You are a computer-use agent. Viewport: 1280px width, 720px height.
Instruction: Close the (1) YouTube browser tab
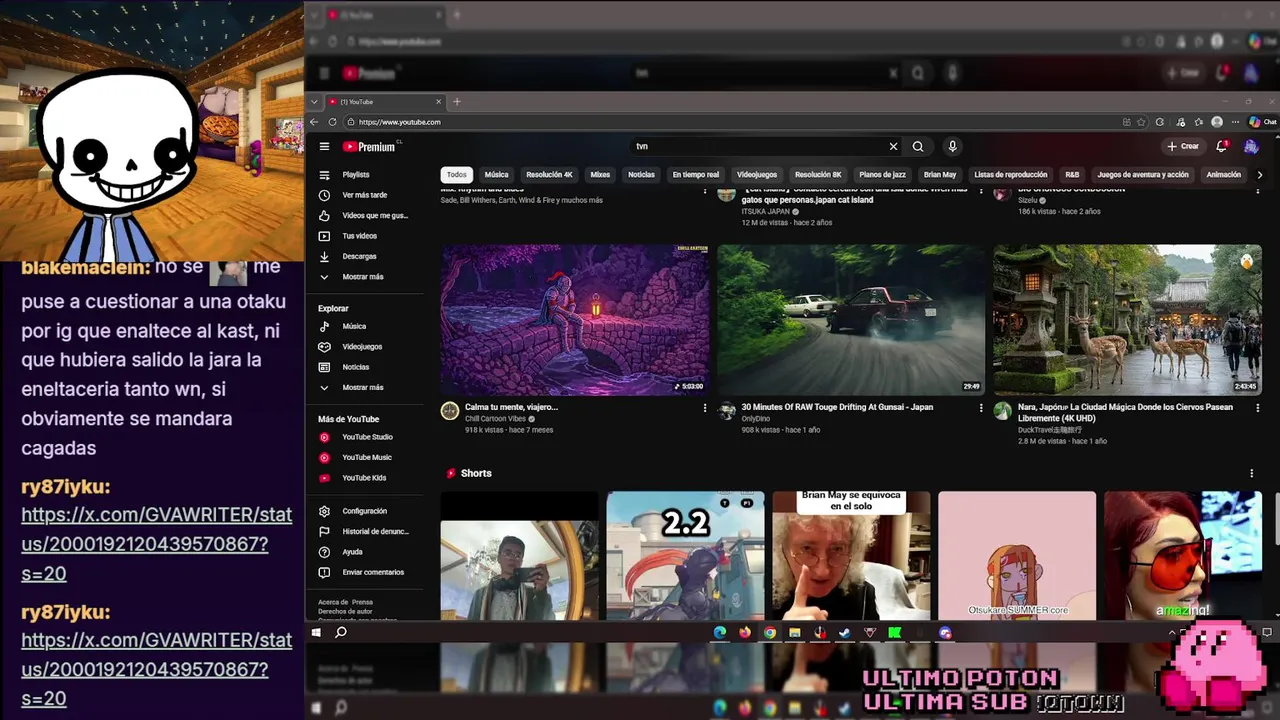pyautogui.click(x=438, y=102)
